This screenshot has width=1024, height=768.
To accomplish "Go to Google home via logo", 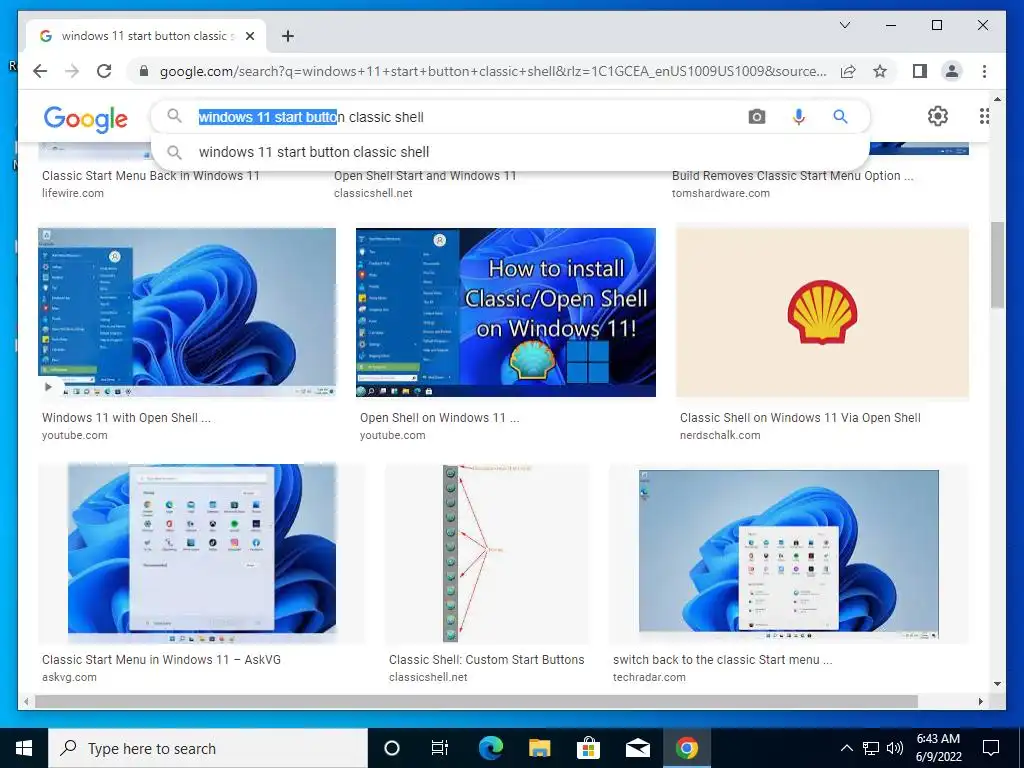I will 86,119.
